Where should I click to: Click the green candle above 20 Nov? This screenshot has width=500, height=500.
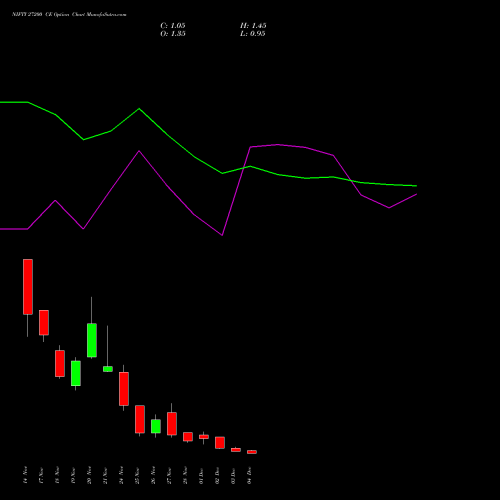tap(92, 340)
